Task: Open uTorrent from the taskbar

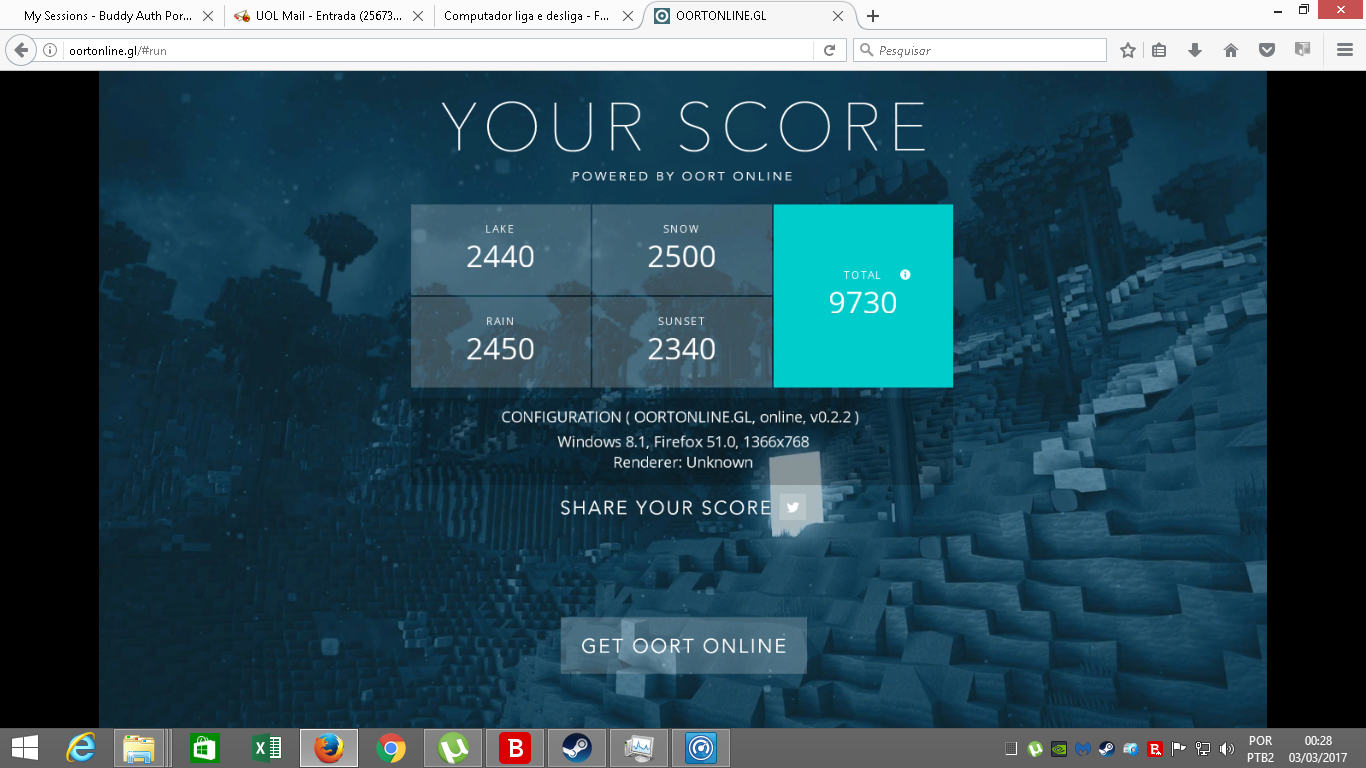Action: (453, 748)
